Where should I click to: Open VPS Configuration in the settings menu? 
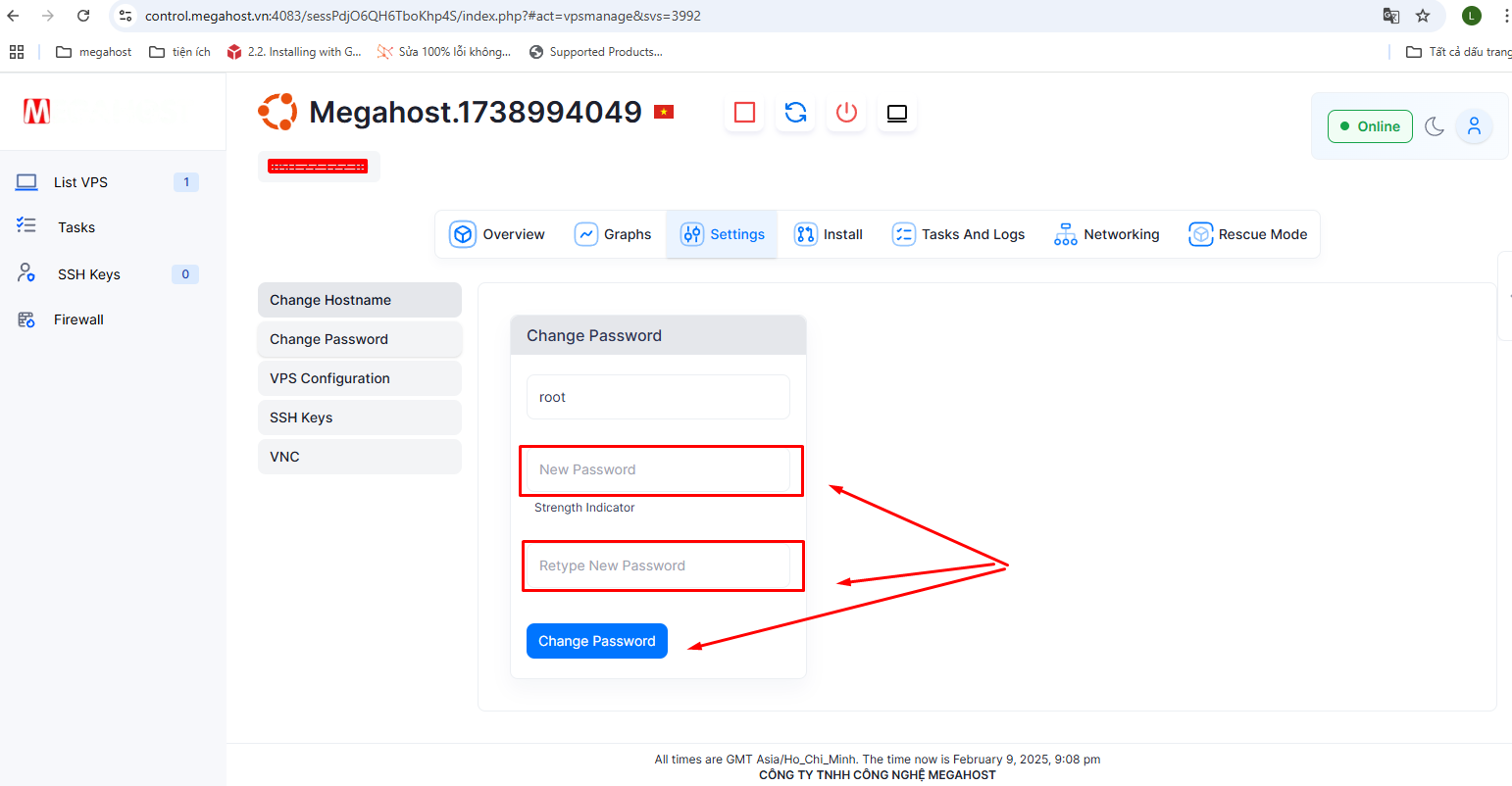point(359,378)
